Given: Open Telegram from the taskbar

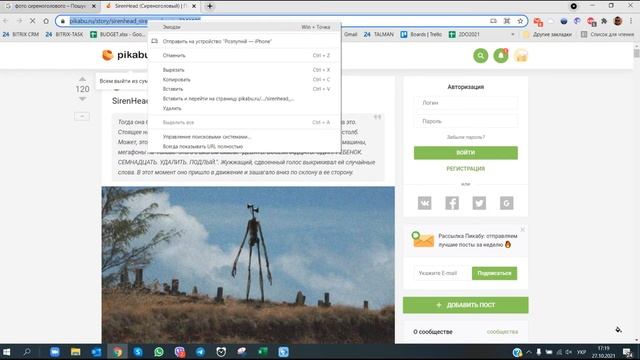Looking at the screenshot, I should [x=200, y=351].
